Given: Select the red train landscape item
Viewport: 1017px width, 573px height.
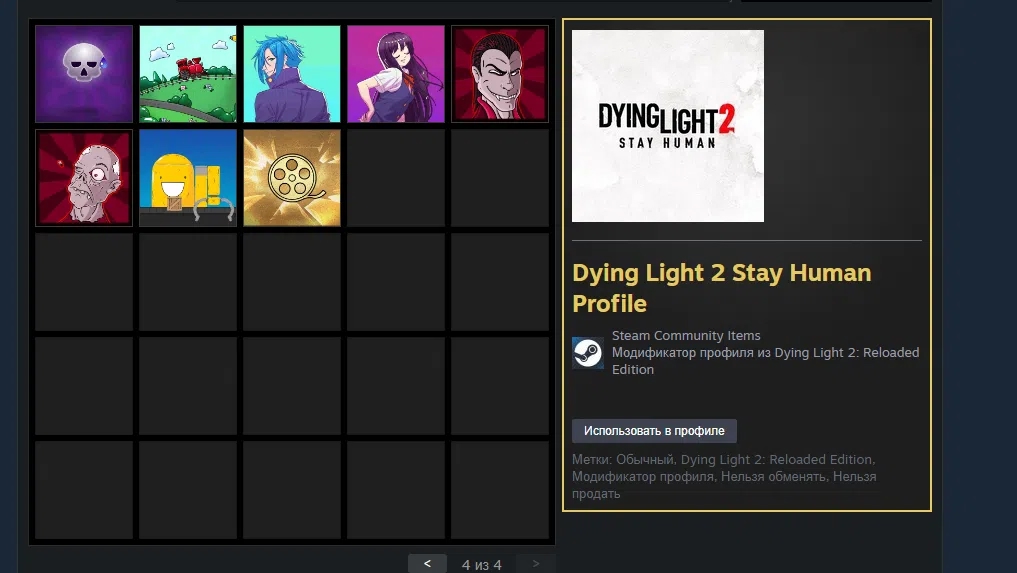Looking at the screenshot, I should pyautogui.click(x=188, y=74).
